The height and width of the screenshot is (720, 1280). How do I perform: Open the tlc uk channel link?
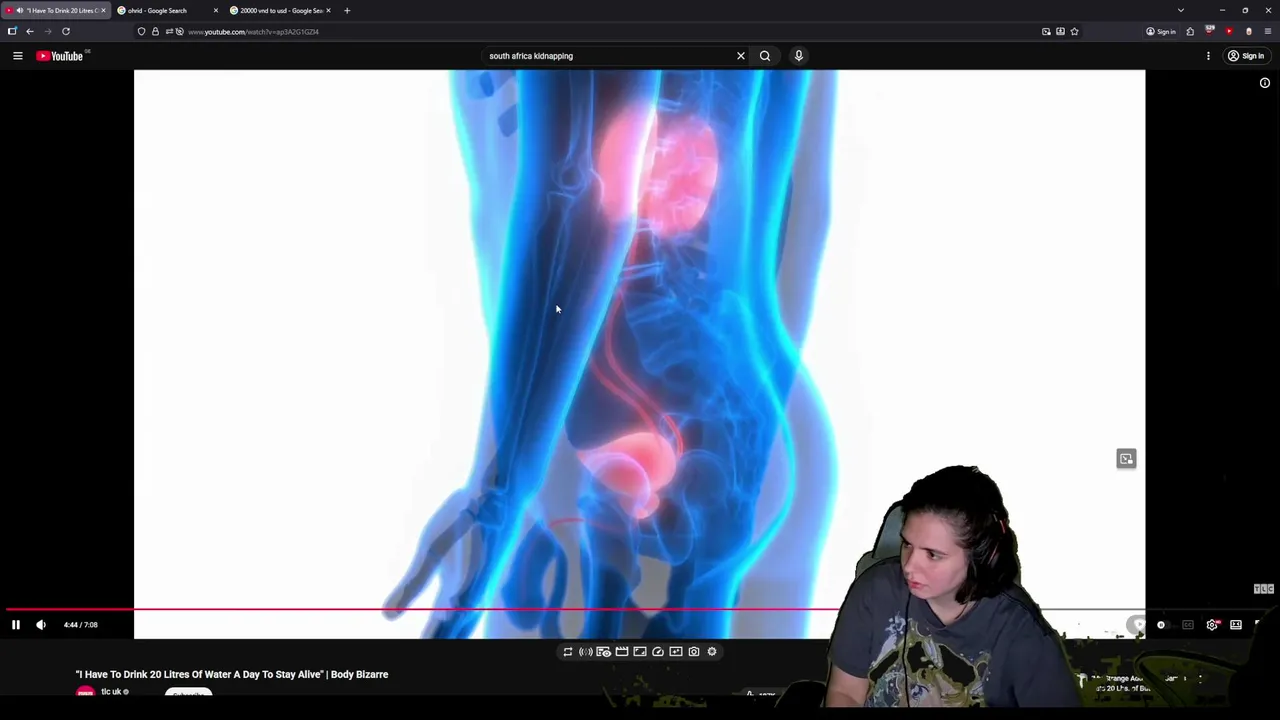click(x=111, y=692)
